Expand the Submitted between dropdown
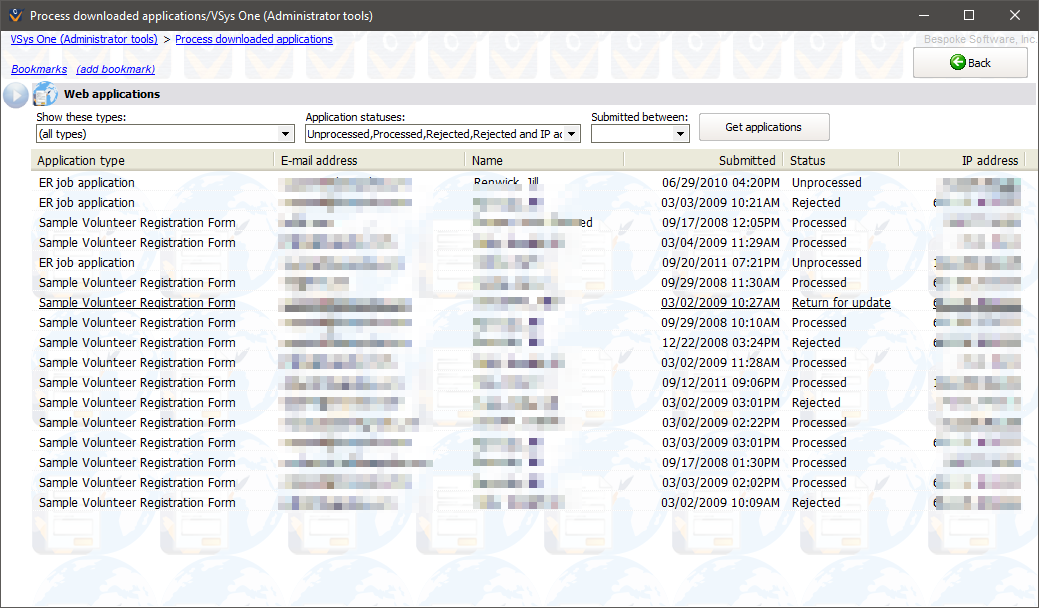This screenshot has width=1039, height=608. tap(681, 134)
